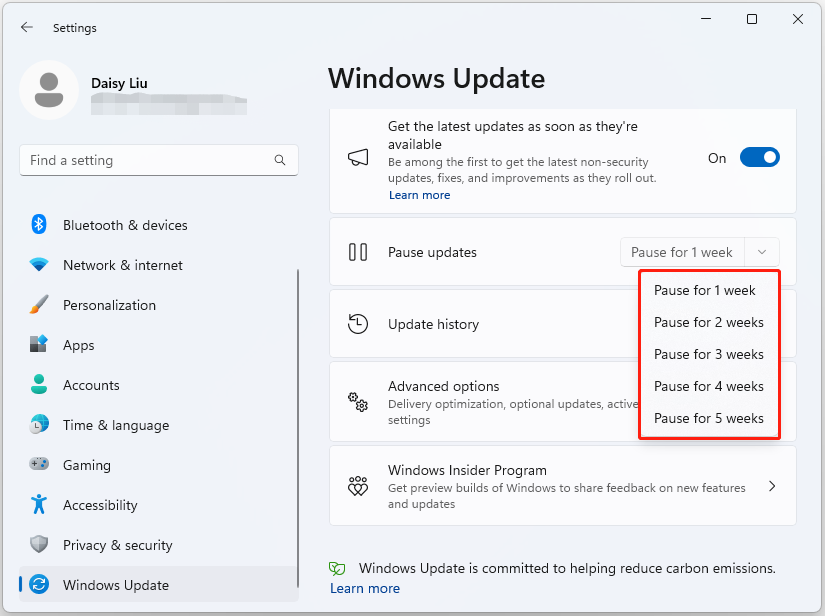Click the sidebar vertical scrollbar
The width and height of the screenshot is (825, 616).
pyautogui.click(x=298, y=429)
